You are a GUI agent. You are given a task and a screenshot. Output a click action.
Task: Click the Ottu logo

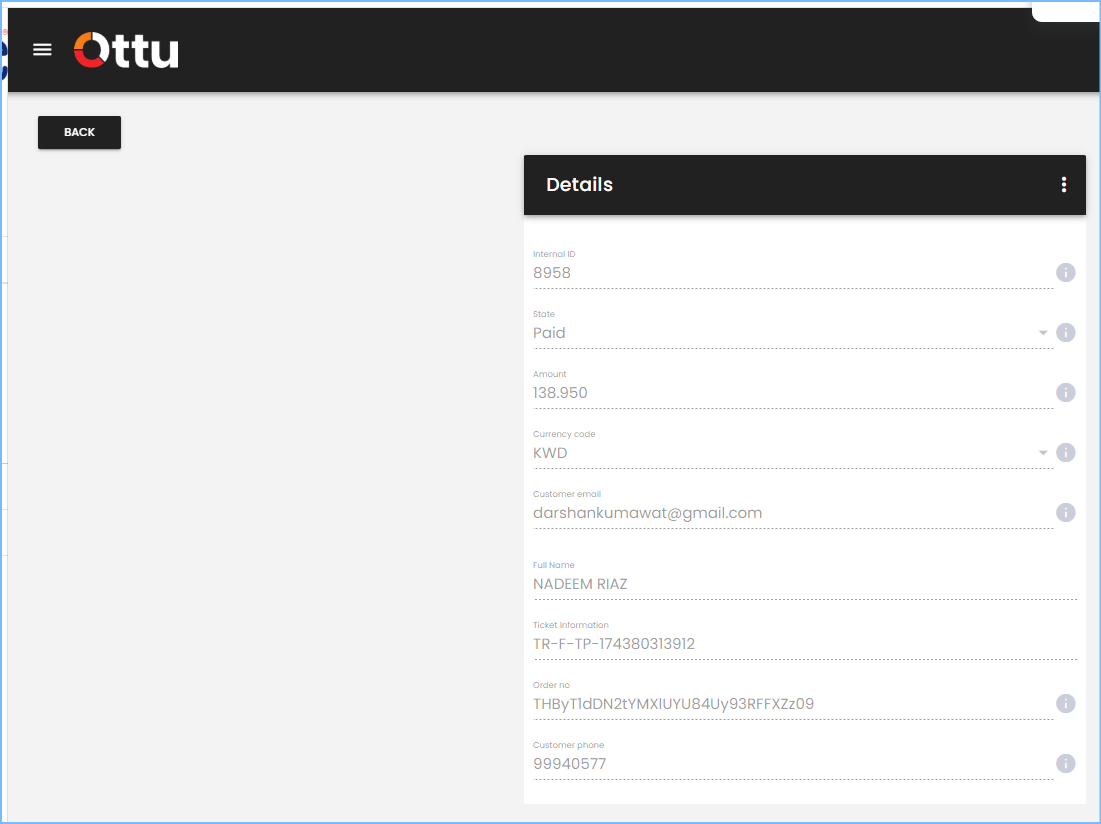(x=126, y=51)
